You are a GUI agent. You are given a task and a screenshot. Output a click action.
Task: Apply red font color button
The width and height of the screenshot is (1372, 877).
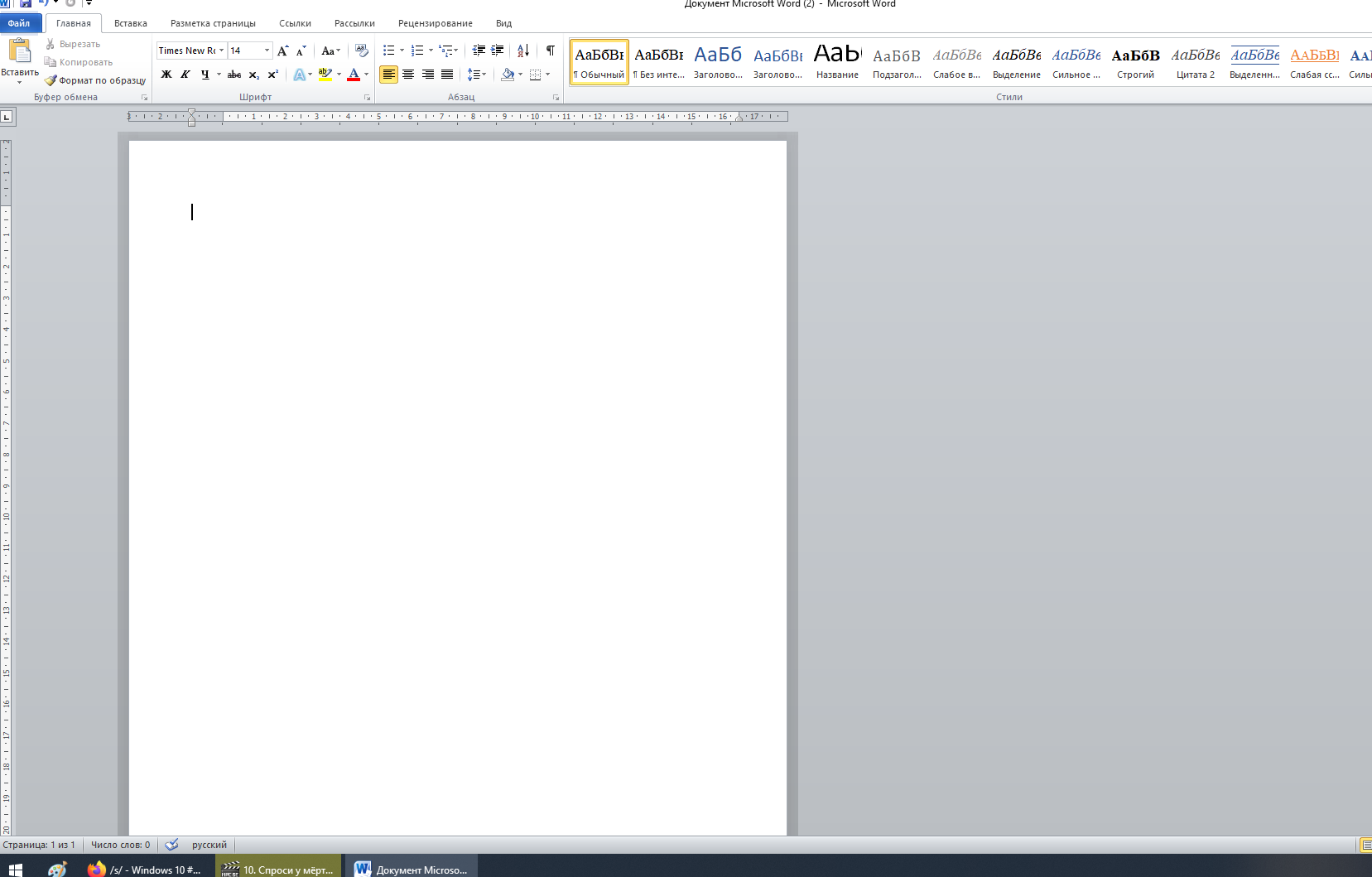click(x=354, y=75)
